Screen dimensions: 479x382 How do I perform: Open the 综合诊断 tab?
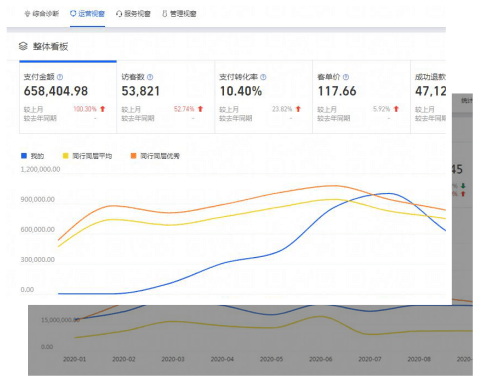42,14
